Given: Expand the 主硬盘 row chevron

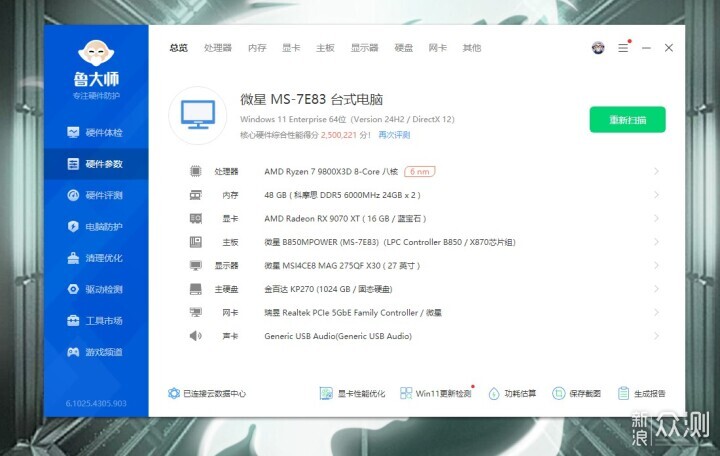Looking at the screenshot, I should point(657,289).
